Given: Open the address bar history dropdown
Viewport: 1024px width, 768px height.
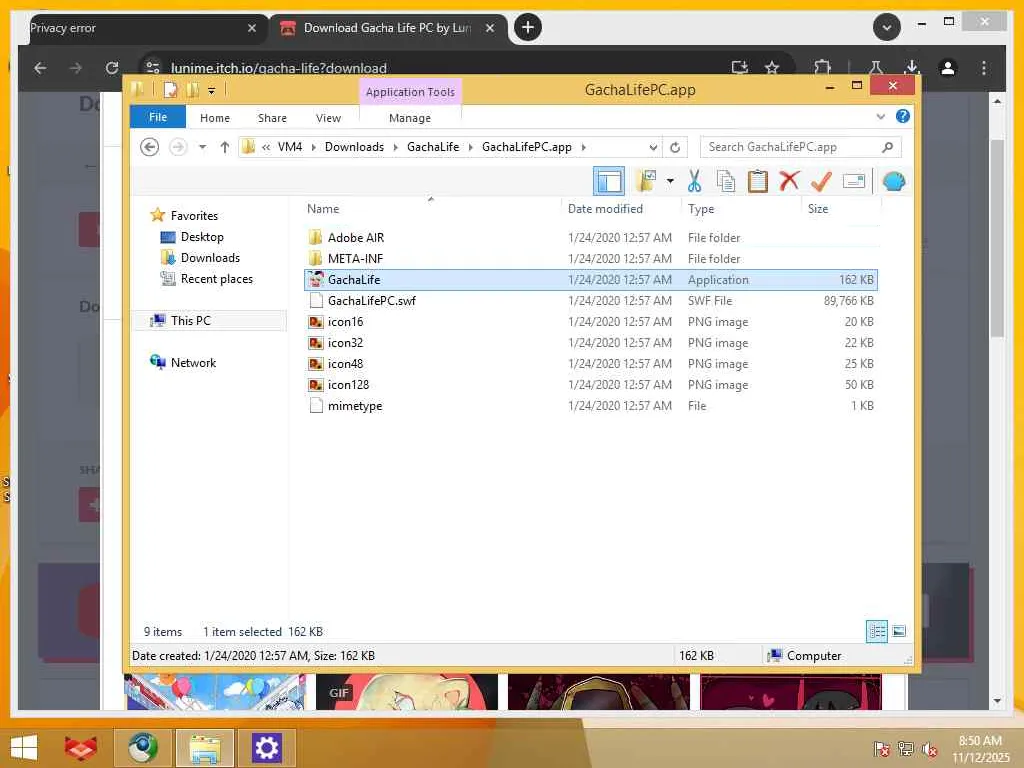Looking at the screenshot, I should 653,147.
